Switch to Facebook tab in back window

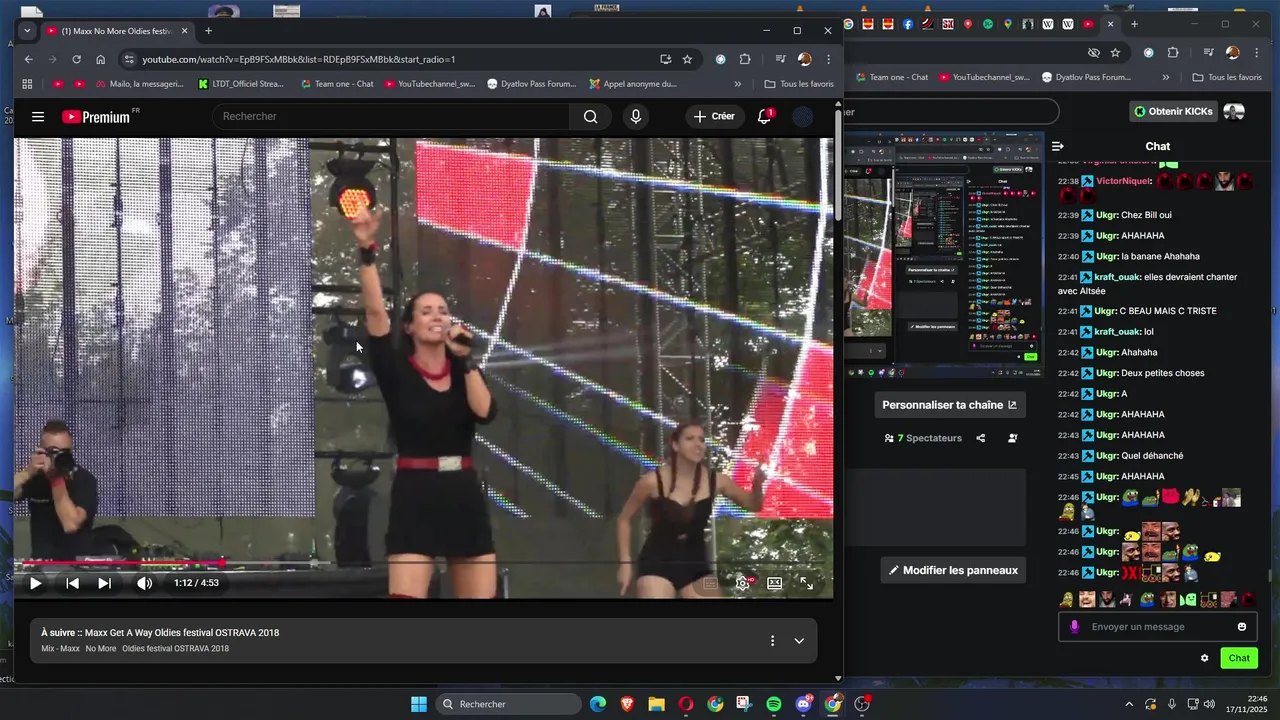(x=908, y=24)
